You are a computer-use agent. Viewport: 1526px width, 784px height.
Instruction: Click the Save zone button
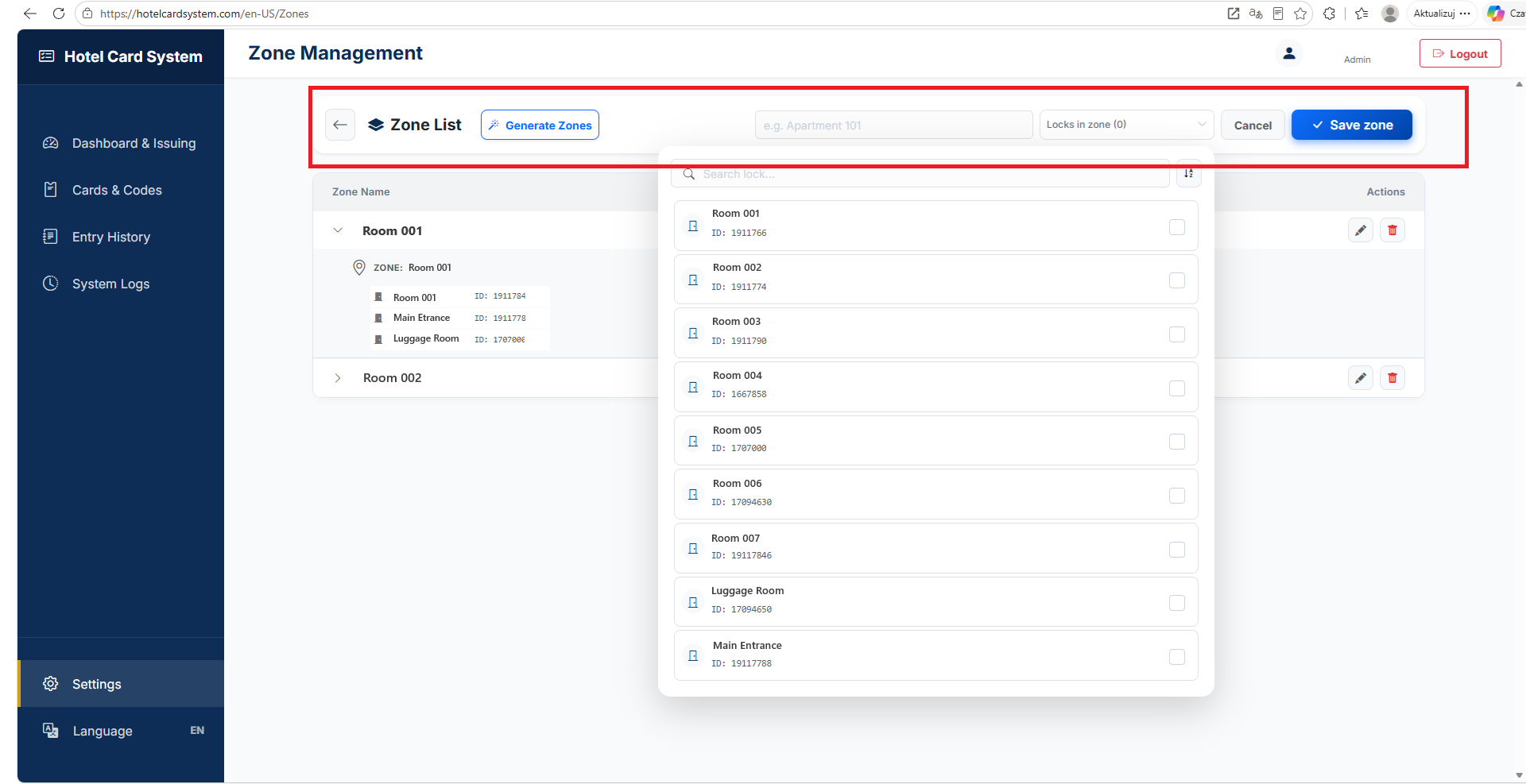tap(1352, 125)
